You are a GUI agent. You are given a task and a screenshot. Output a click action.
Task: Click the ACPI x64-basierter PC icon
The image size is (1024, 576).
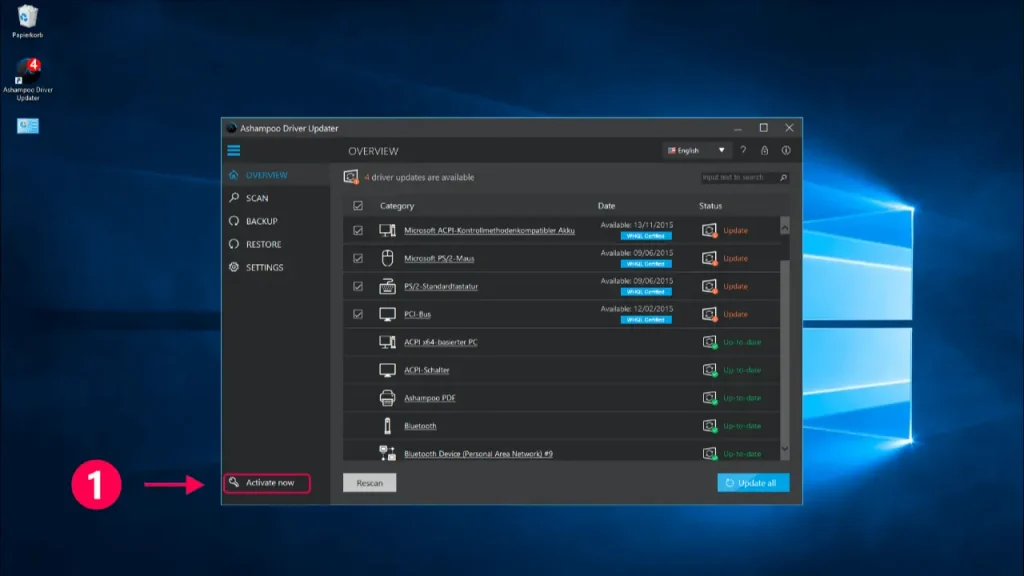tap(387, 342)
